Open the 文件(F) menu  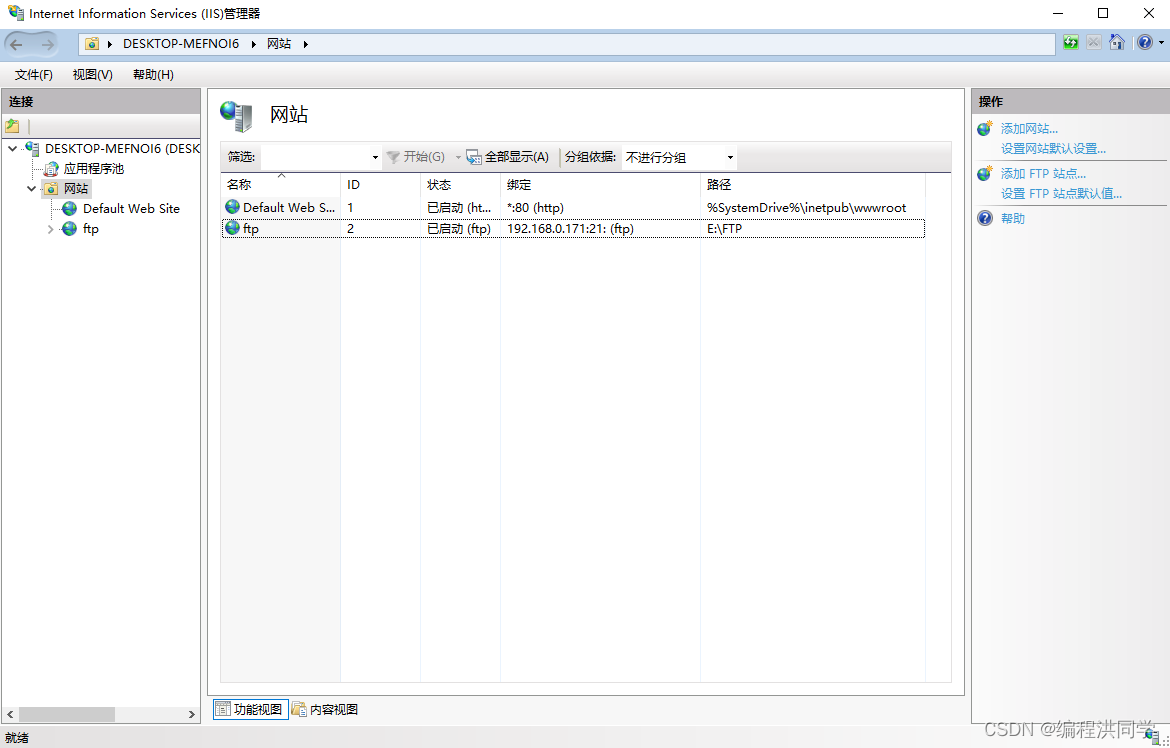(34, 75)
